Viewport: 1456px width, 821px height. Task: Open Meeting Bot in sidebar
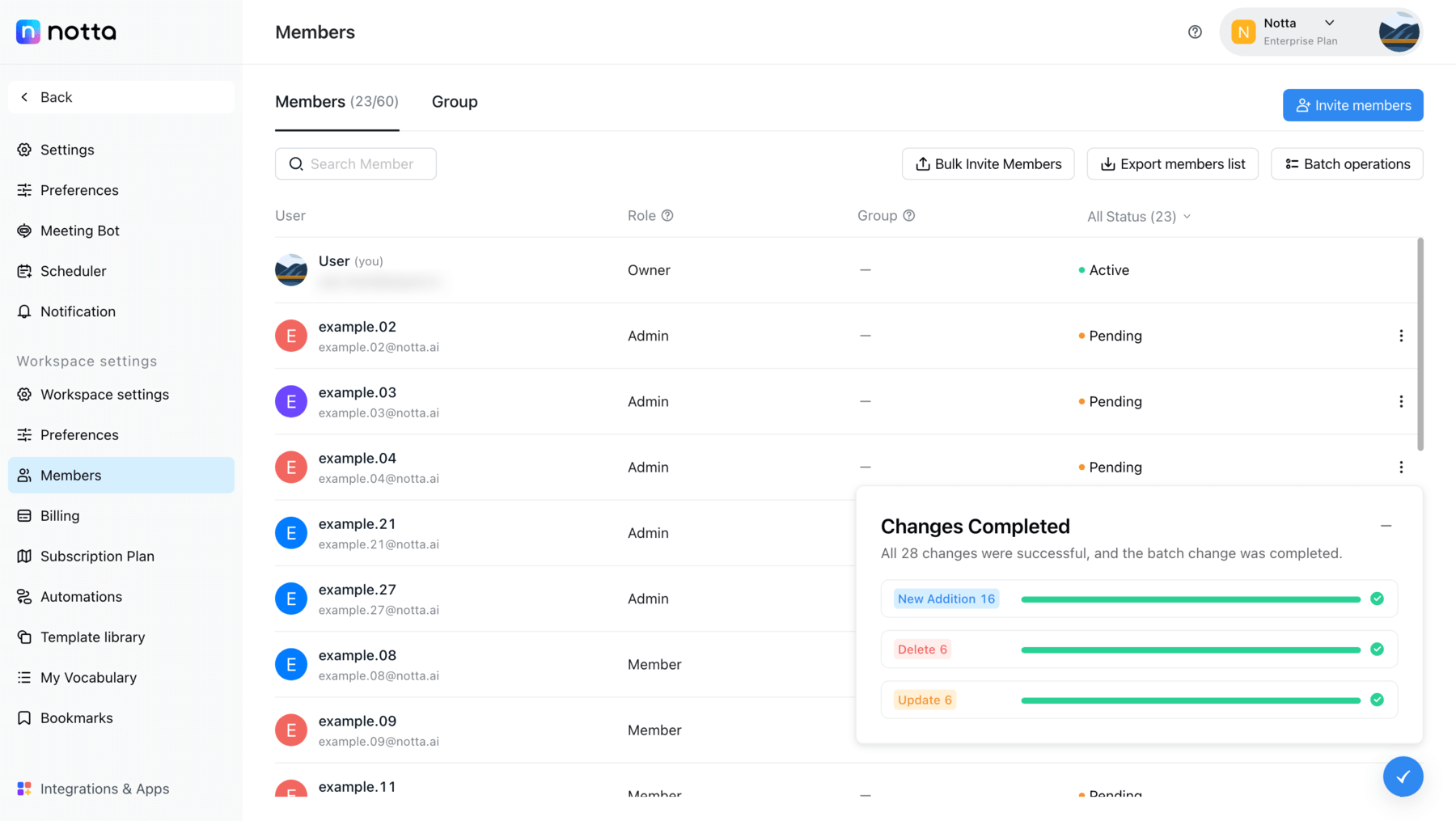[x=79, y=231]
